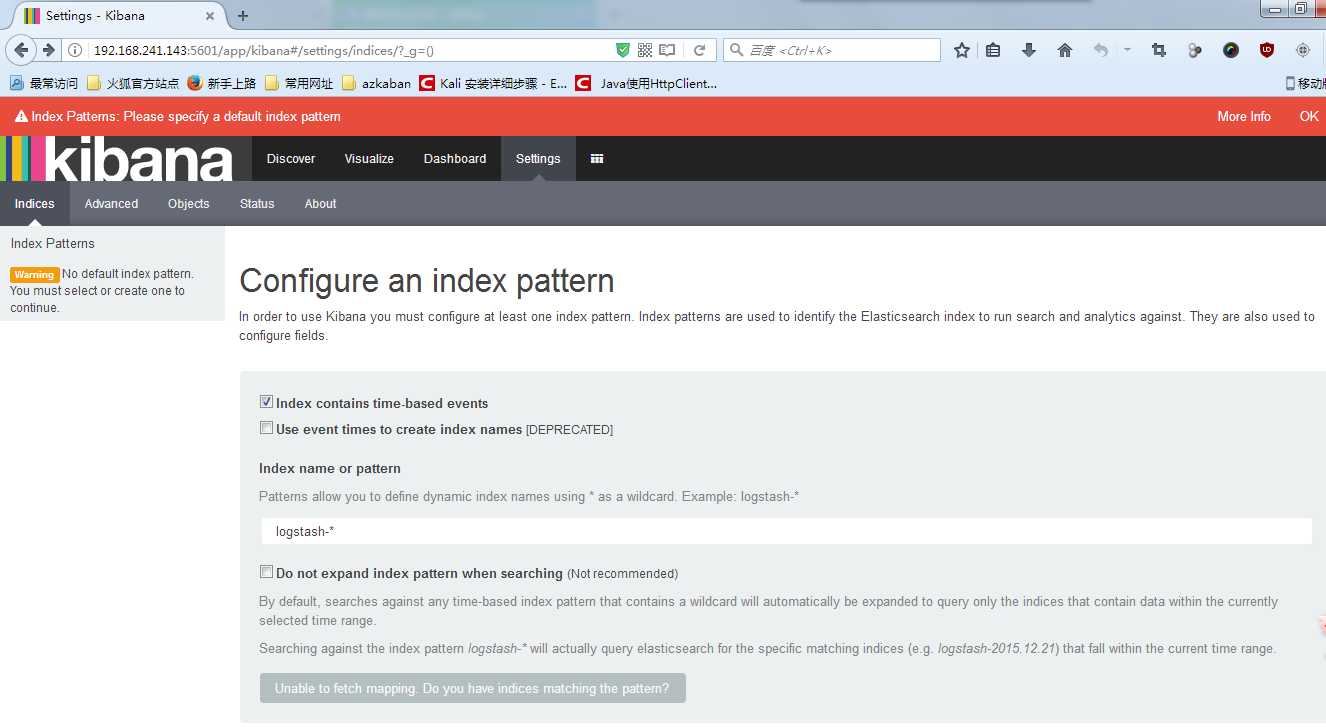Bookmark this page with the star icon

coord(962,50)
